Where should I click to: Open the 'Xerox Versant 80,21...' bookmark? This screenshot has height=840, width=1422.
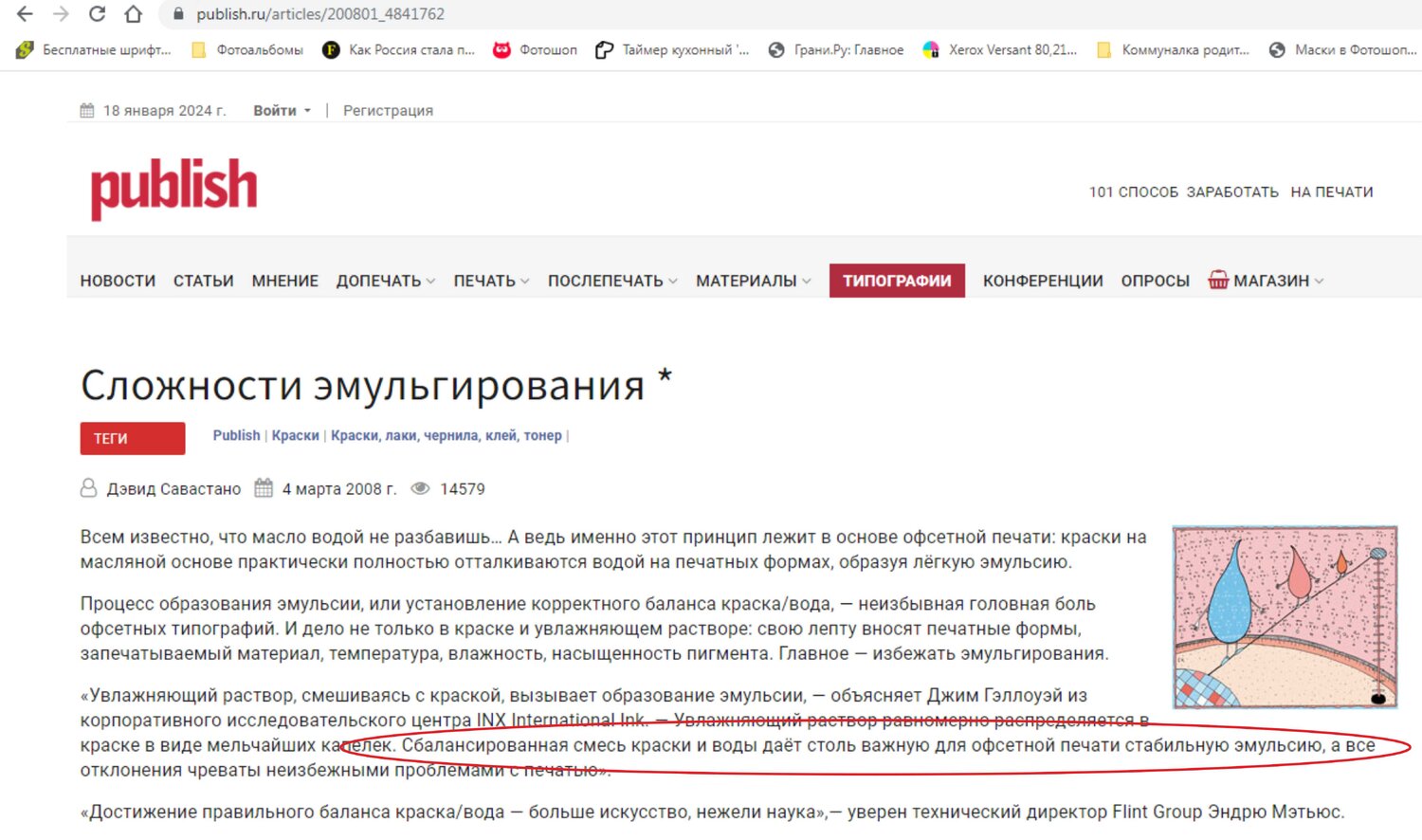click(999, 50)
